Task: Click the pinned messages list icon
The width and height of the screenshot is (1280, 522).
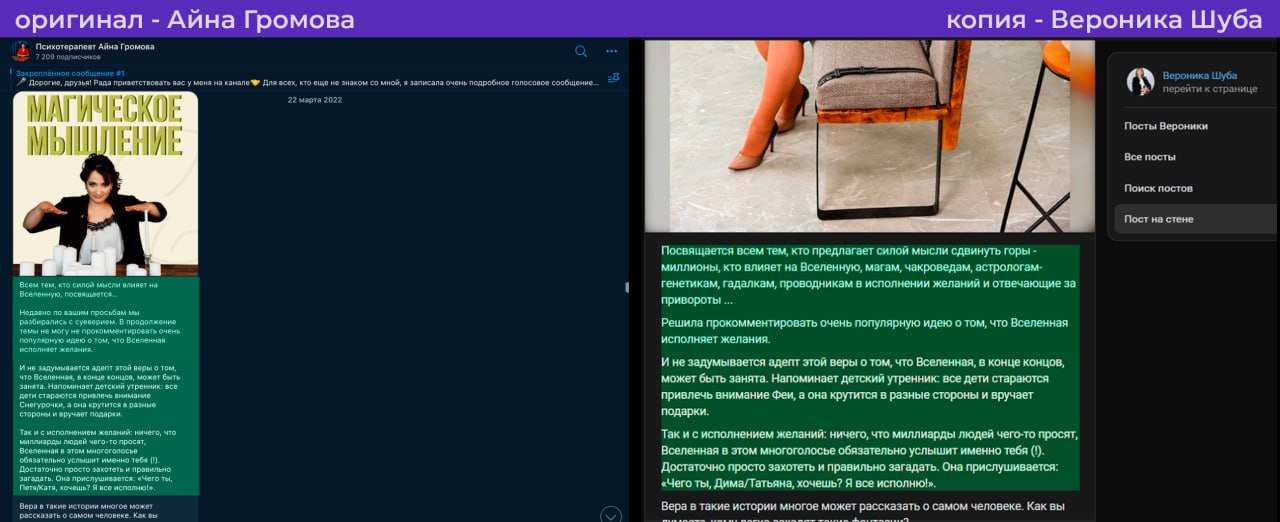Action: coord(613,77)
